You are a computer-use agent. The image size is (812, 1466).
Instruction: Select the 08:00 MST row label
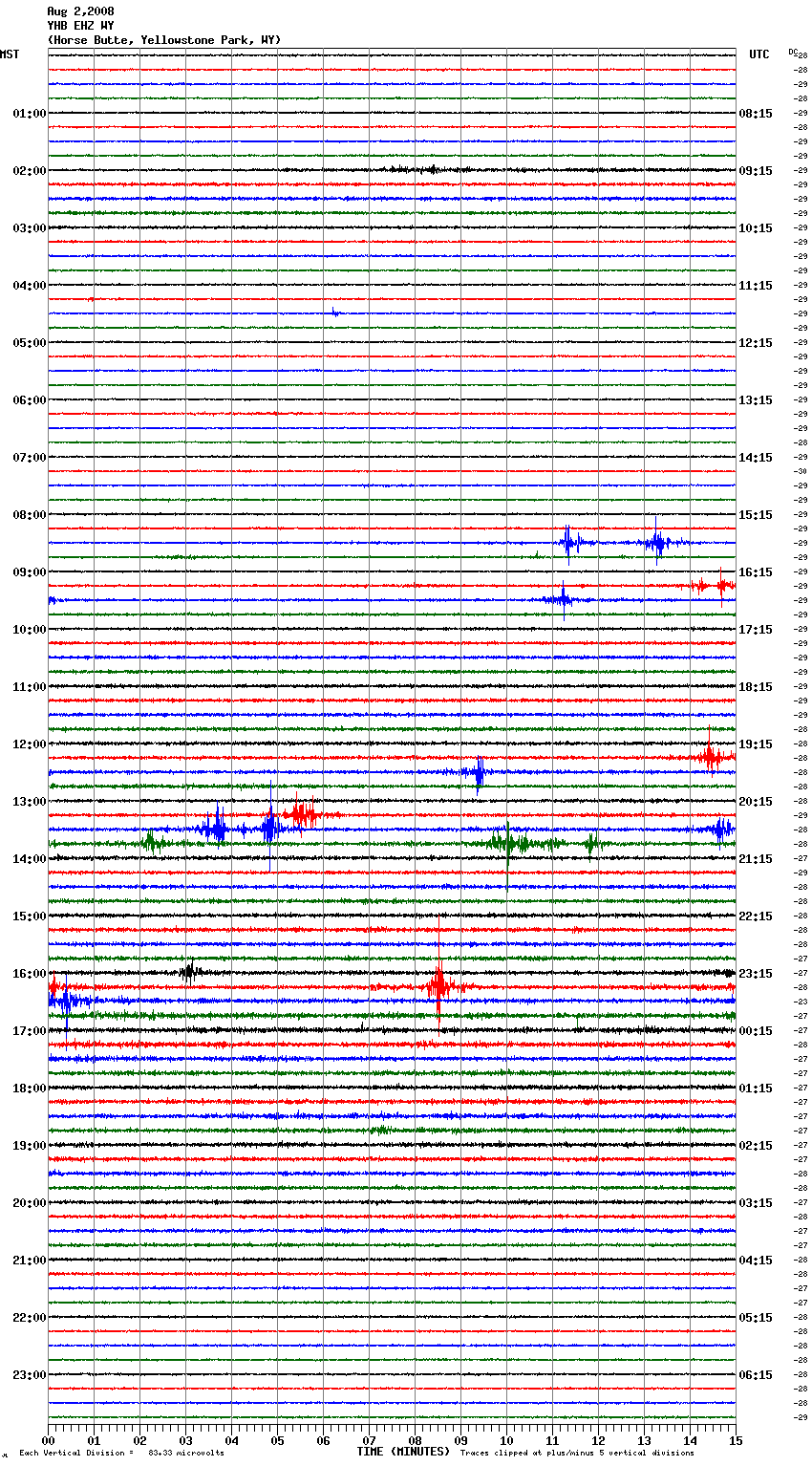coord(29,515)
